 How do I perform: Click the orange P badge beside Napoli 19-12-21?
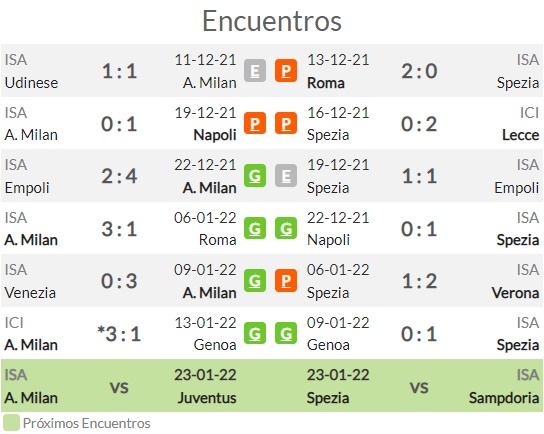(255, 123)
